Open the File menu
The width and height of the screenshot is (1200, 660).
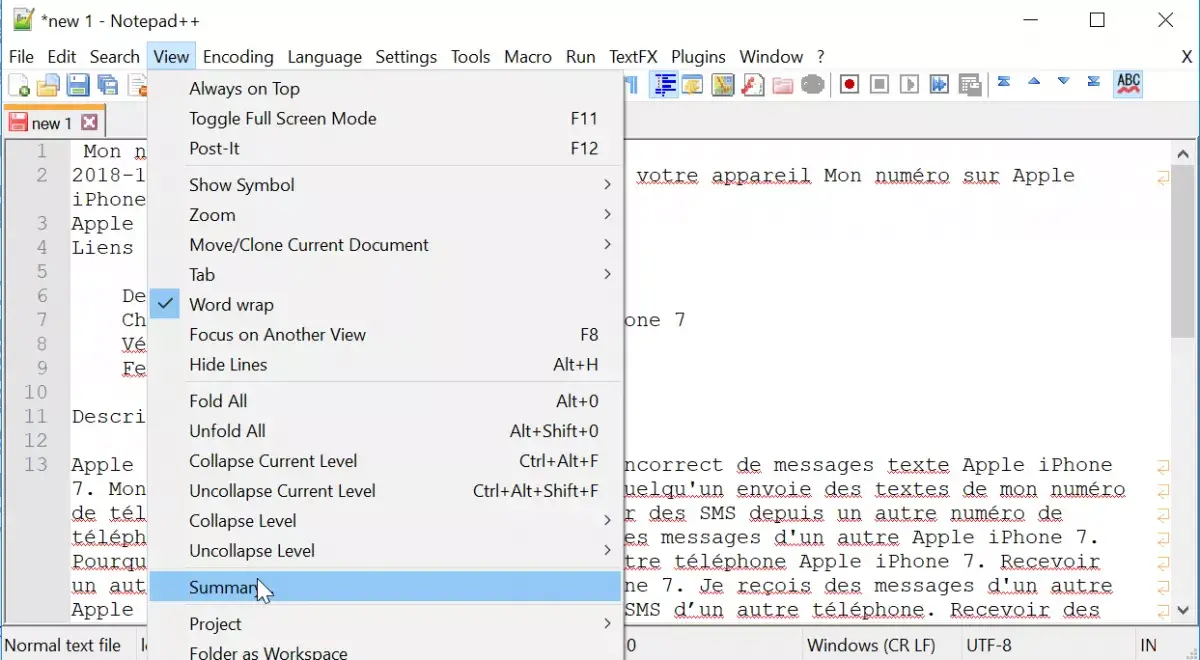(21, 57)
